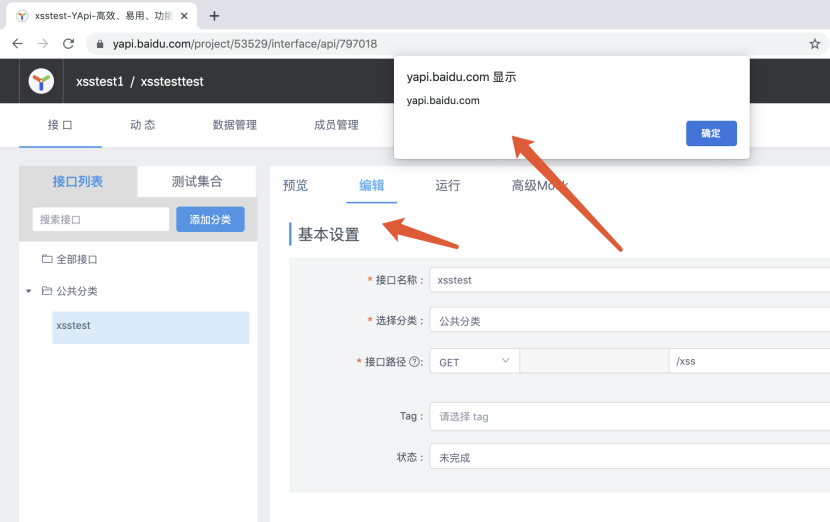Click the path field containing /xss
The image size is (830, 522).
[x=750, y=361]
